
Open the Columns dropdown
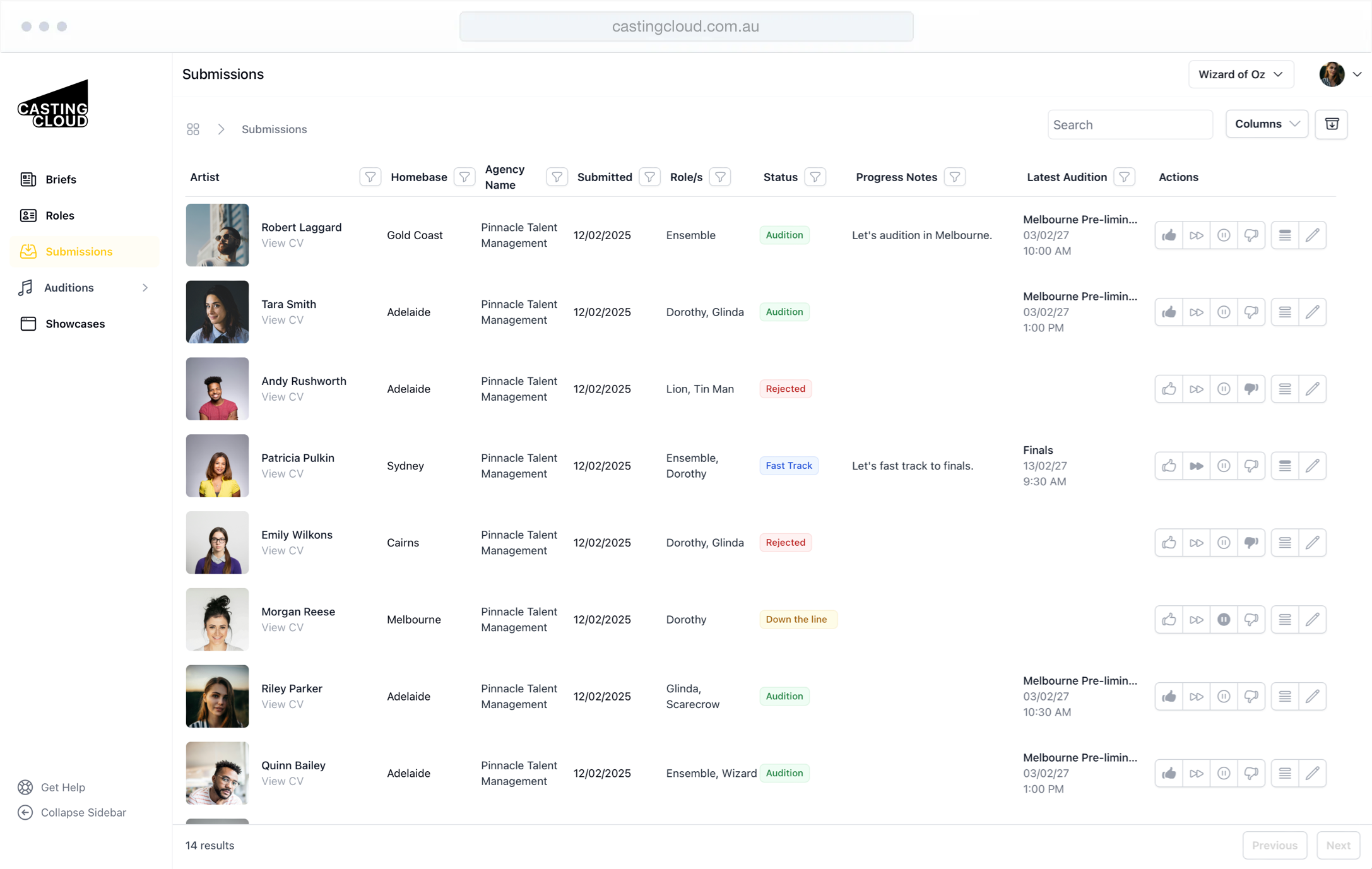(1267, 124)
